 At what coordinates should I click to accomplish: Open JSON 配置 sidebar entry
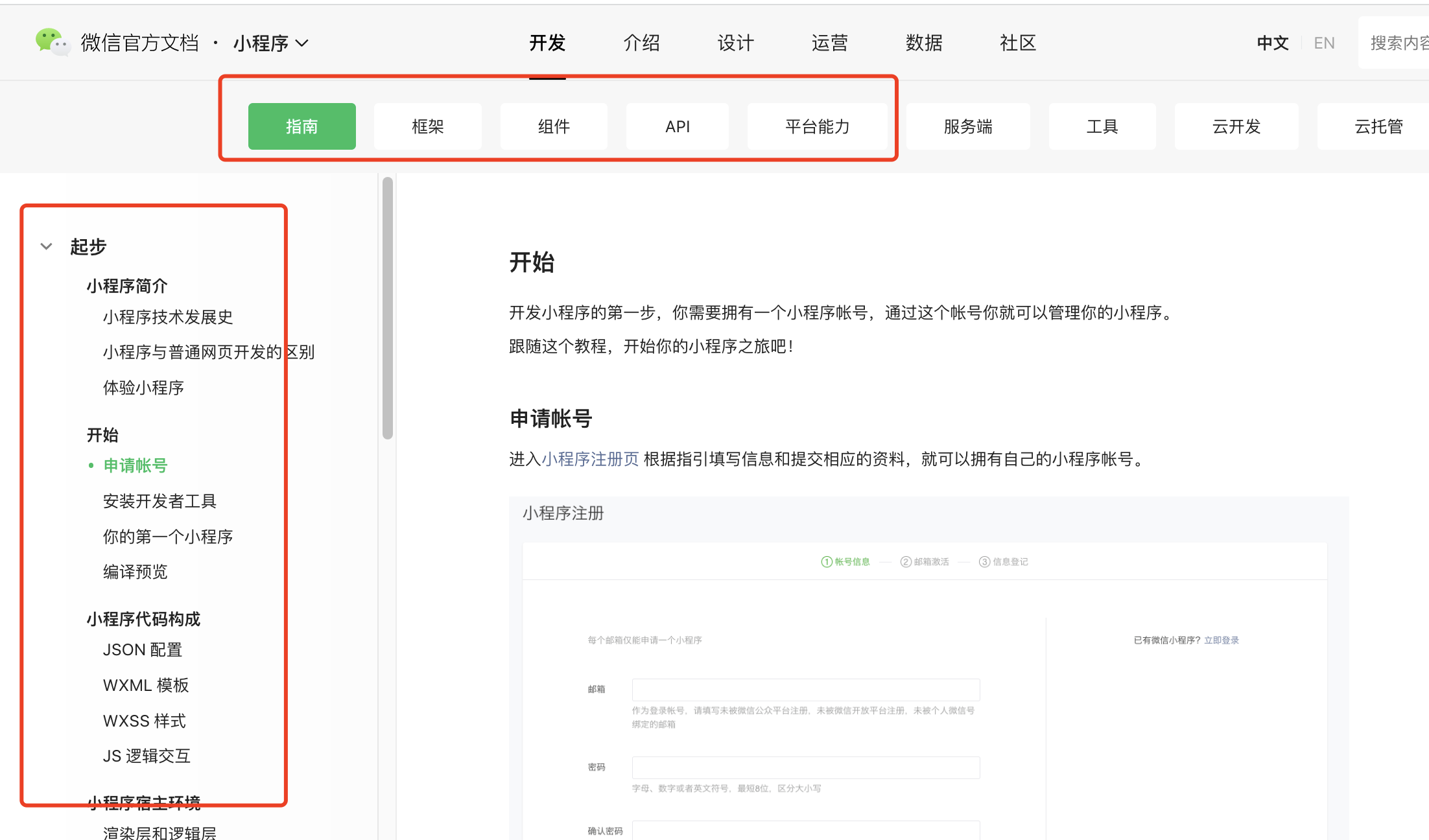[143, 649]
